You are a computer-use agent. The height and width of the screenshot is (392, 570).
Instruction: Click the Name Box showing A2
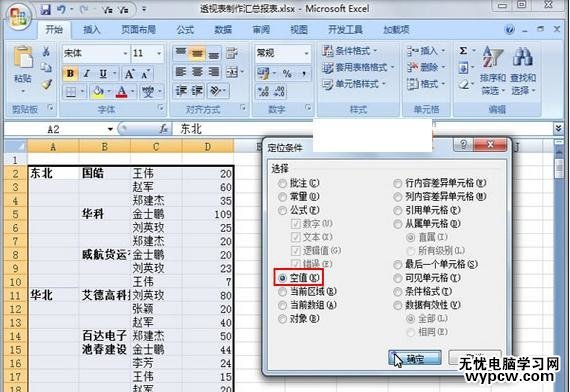click(55, 129)
